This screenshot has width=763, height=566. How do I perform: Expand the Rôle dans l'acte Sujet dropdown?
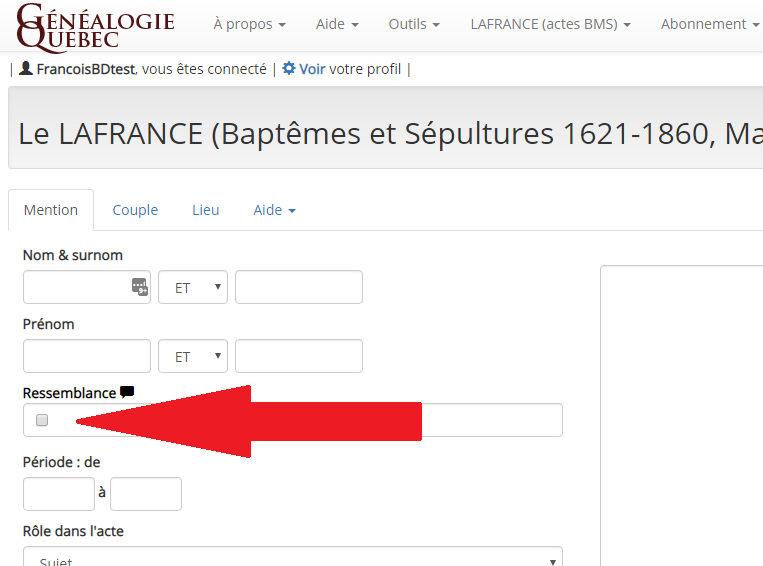point(293,557)
